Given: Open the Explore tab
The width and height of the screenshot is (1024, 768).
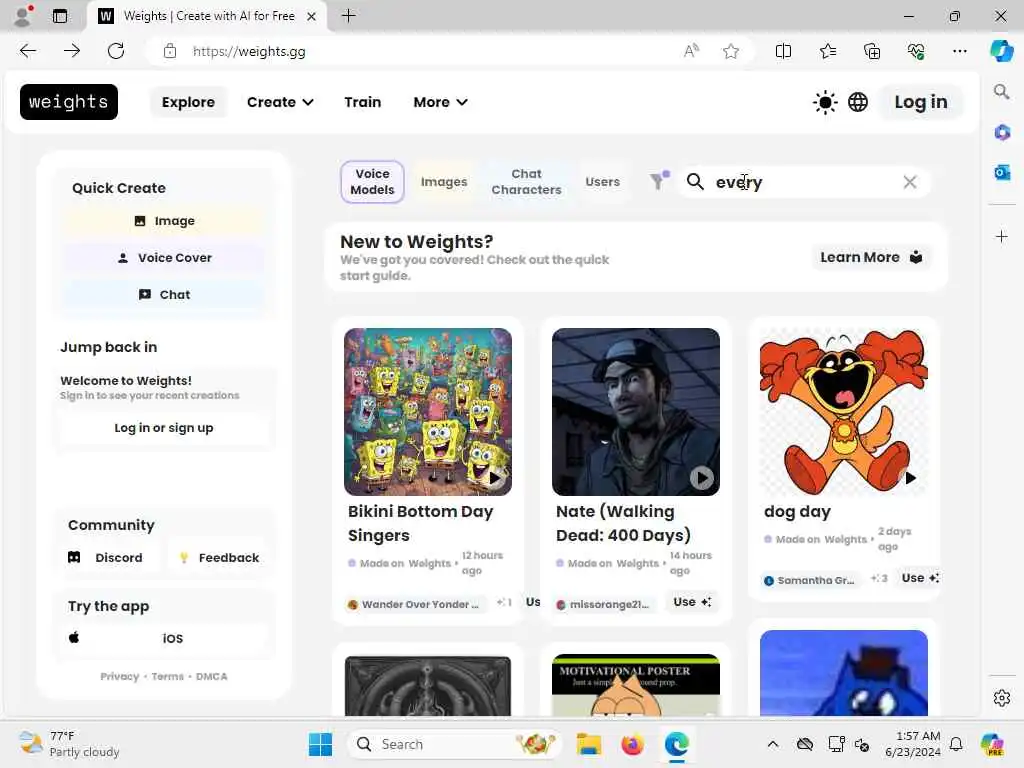Looking at the screenshot, I should tap(188, 102).
